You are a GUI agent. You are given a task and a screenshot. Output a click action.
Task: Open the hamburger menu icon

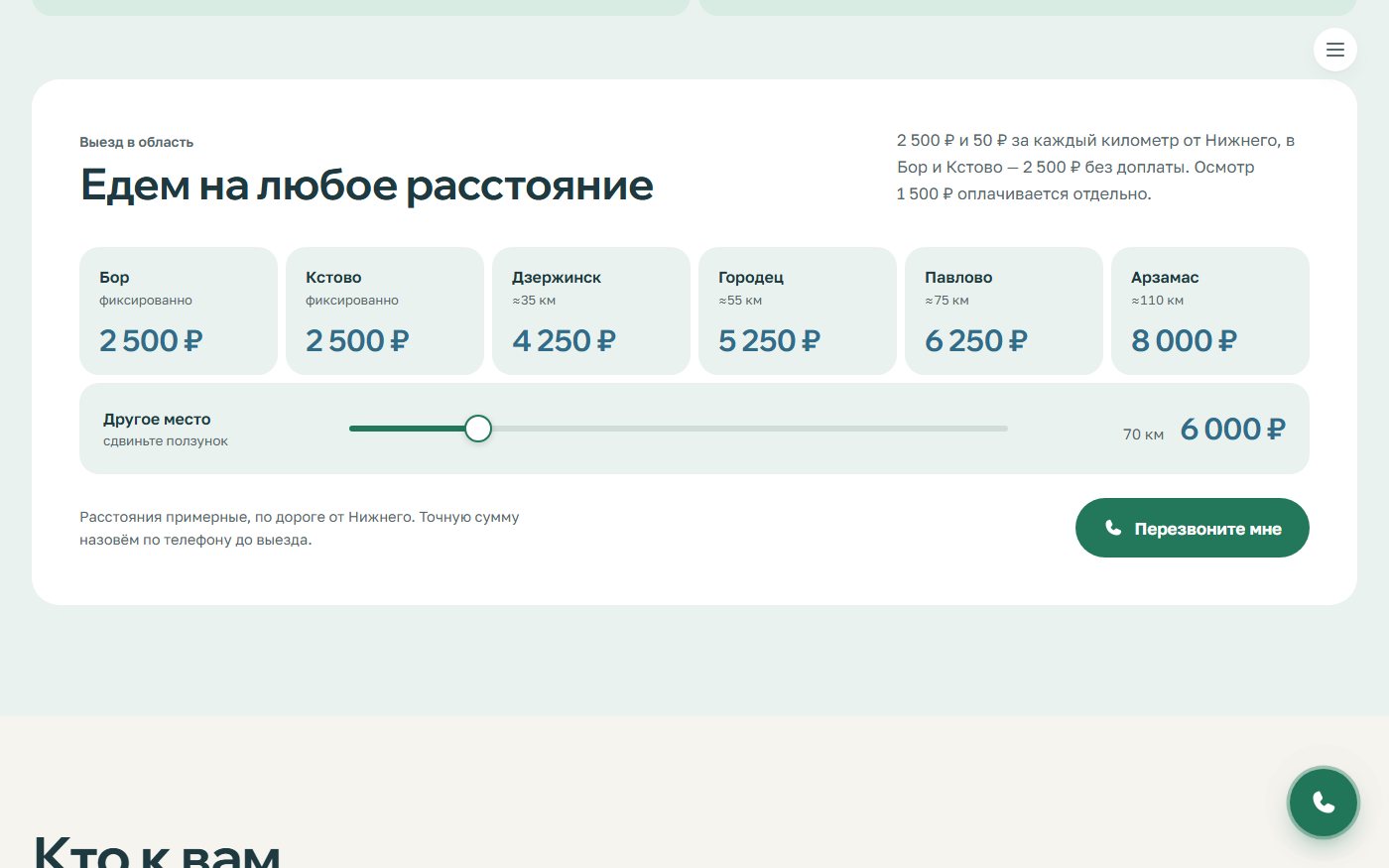click(1335, 50)
